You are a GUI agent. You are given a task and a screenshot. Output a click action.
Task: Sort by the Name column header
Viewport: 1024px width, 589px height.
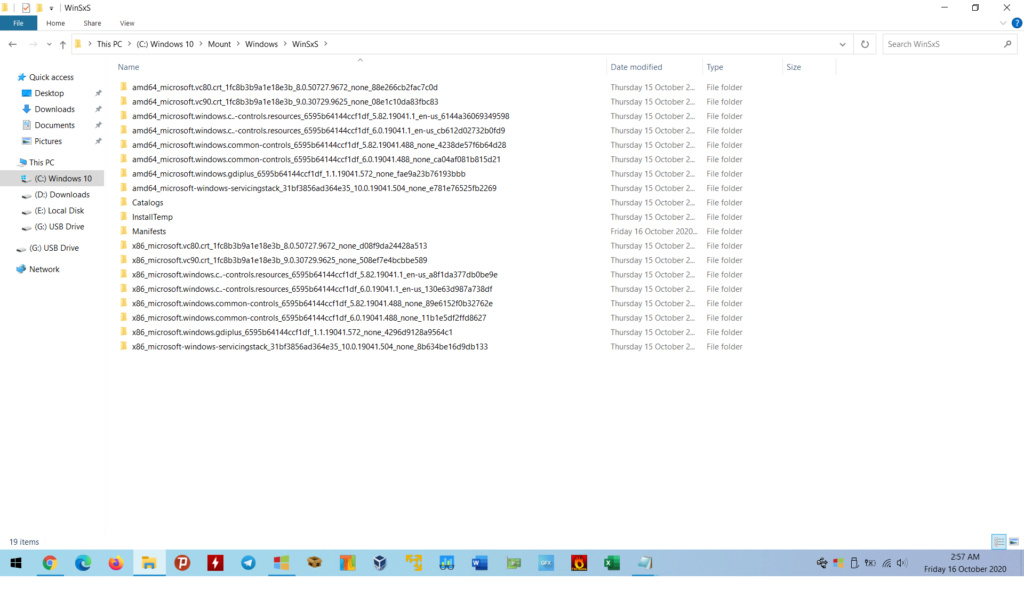point(128,67)
